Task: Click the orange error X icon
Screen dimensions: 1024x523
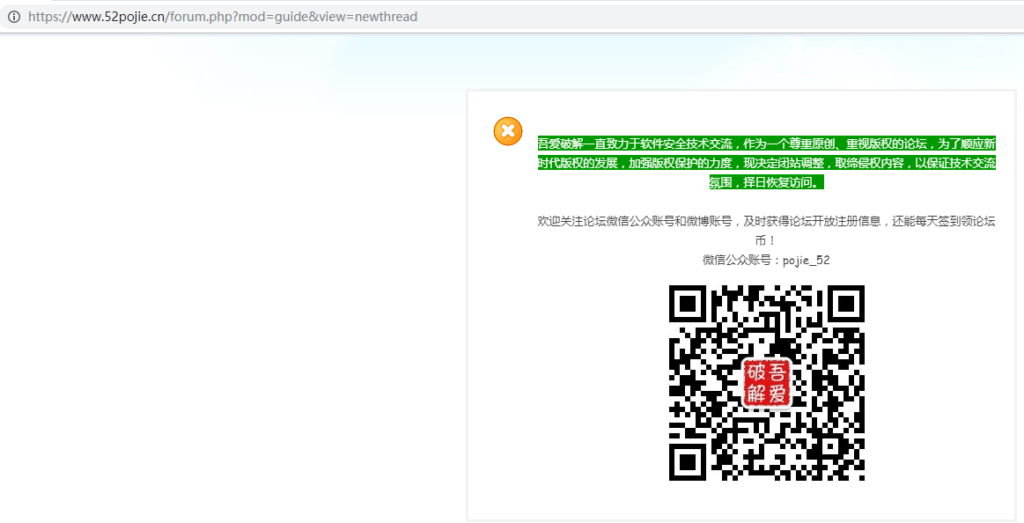Action: coord(508,131)
